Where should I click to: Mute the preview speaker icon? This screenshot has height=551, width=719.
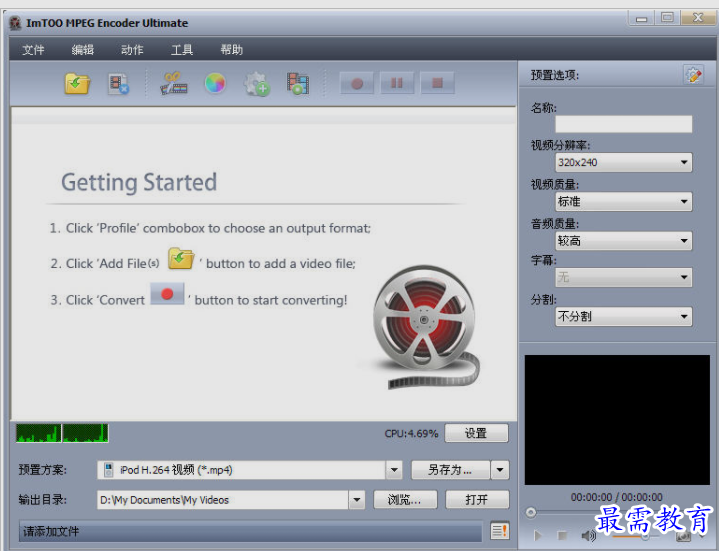click(x=587, y=535)
